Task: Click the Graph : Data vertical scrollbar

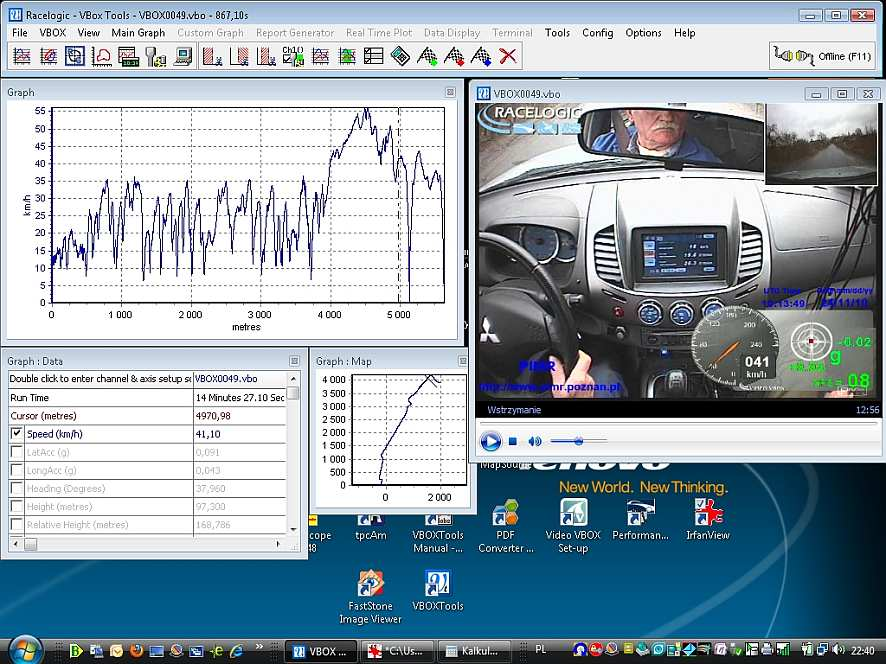Action: tap(293, 452)
